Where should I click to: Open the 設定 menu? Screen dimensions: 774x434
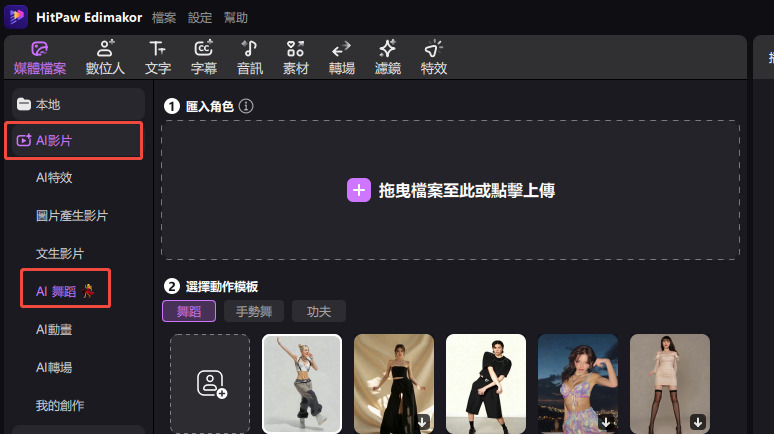point(200,18)
